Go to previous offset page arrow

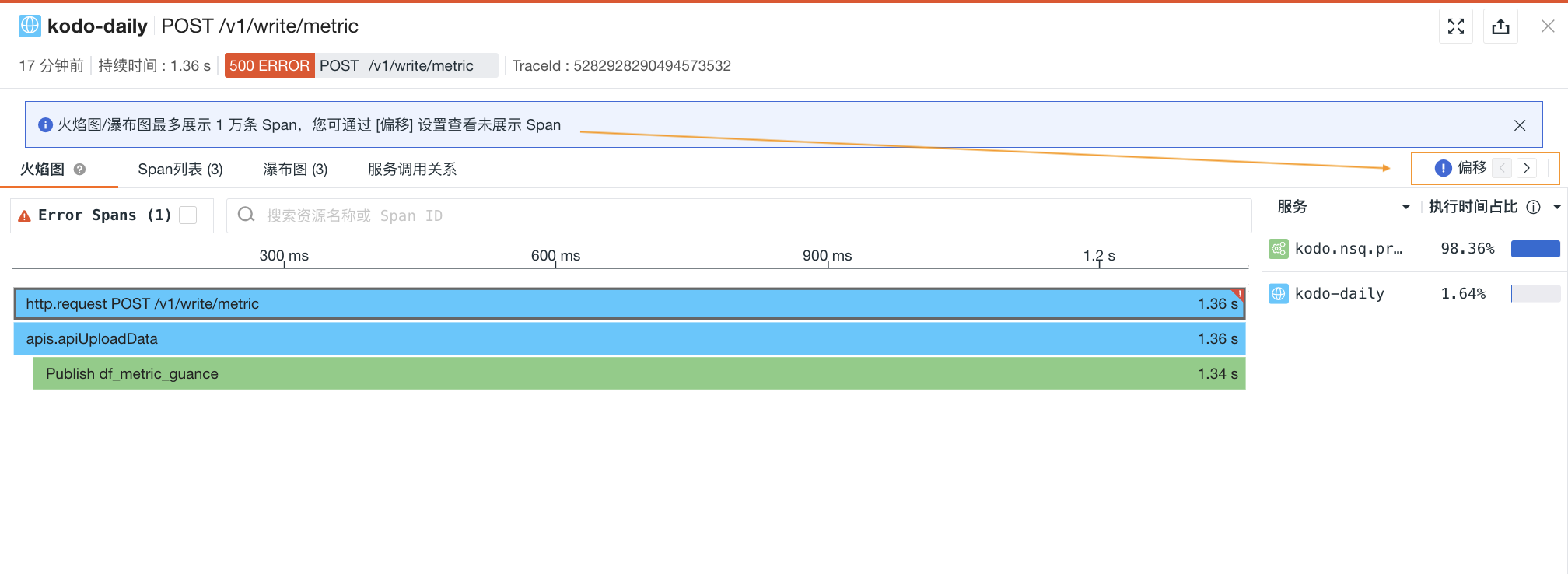click(x=1503, y=168)
